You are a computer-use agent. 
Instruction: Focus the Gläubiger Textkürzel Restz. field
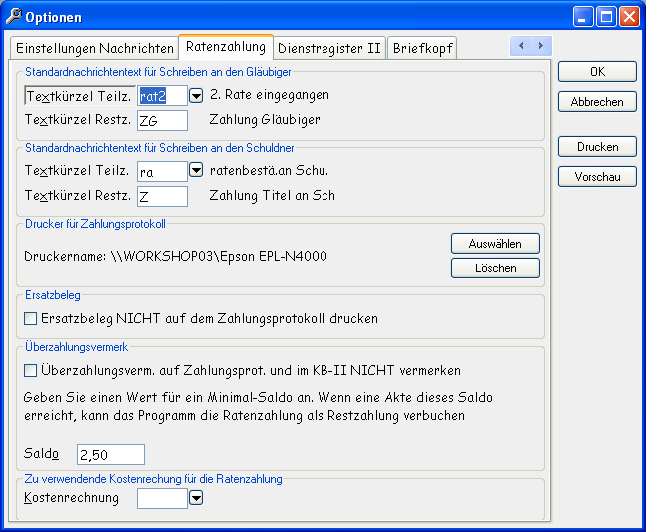pyautogui.click(x=162, y=121)
